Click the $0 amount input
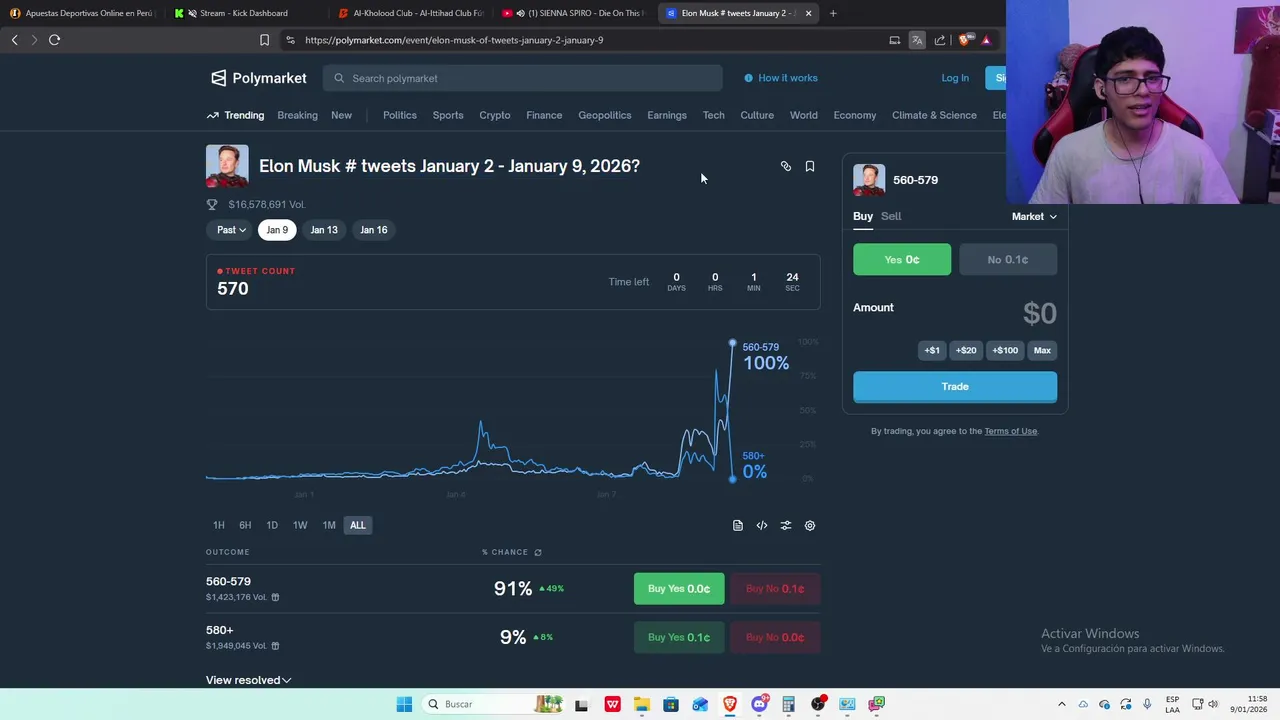 coord(1039,313)
